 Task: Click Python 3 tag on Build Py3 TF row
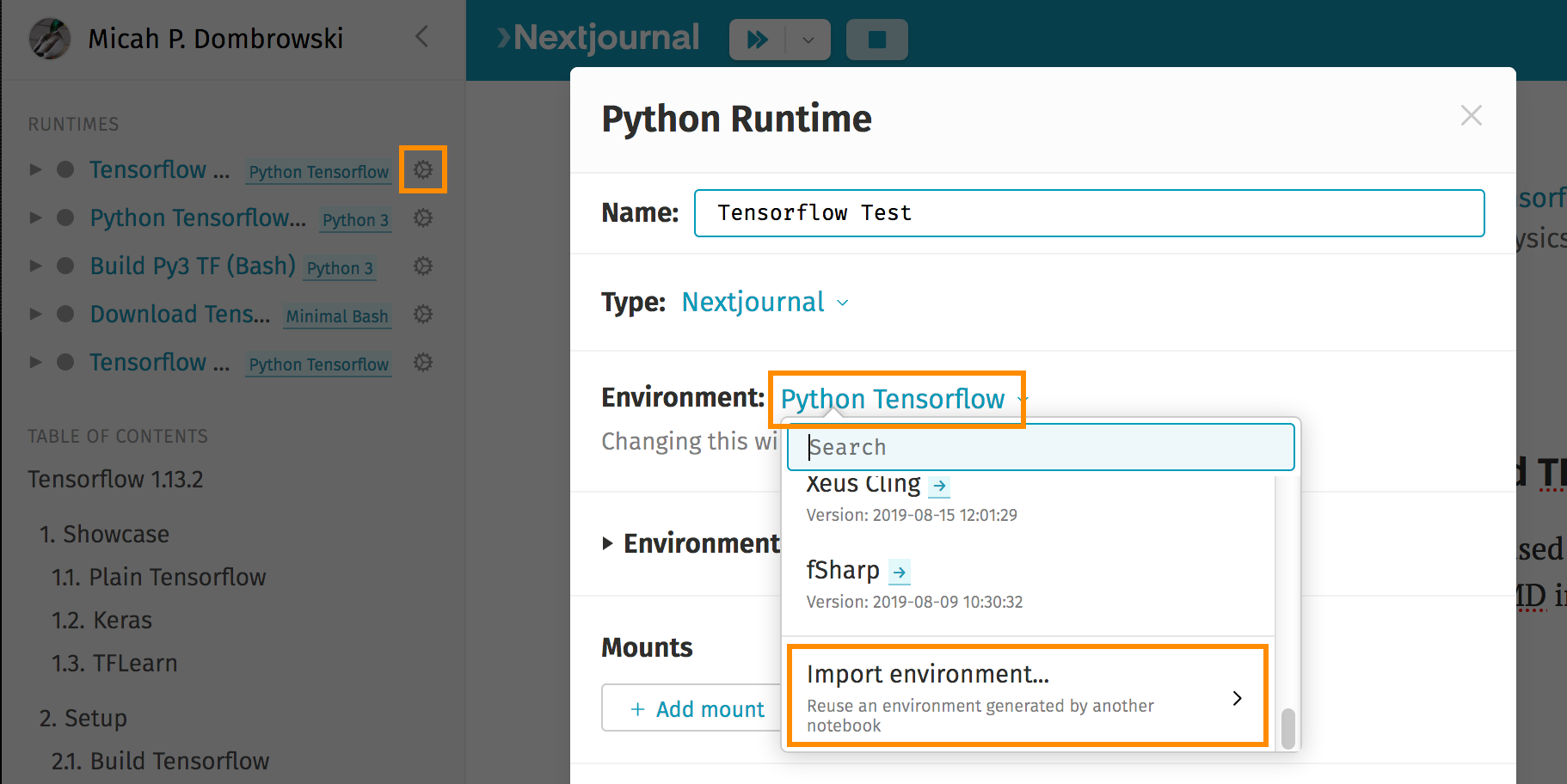340,268
